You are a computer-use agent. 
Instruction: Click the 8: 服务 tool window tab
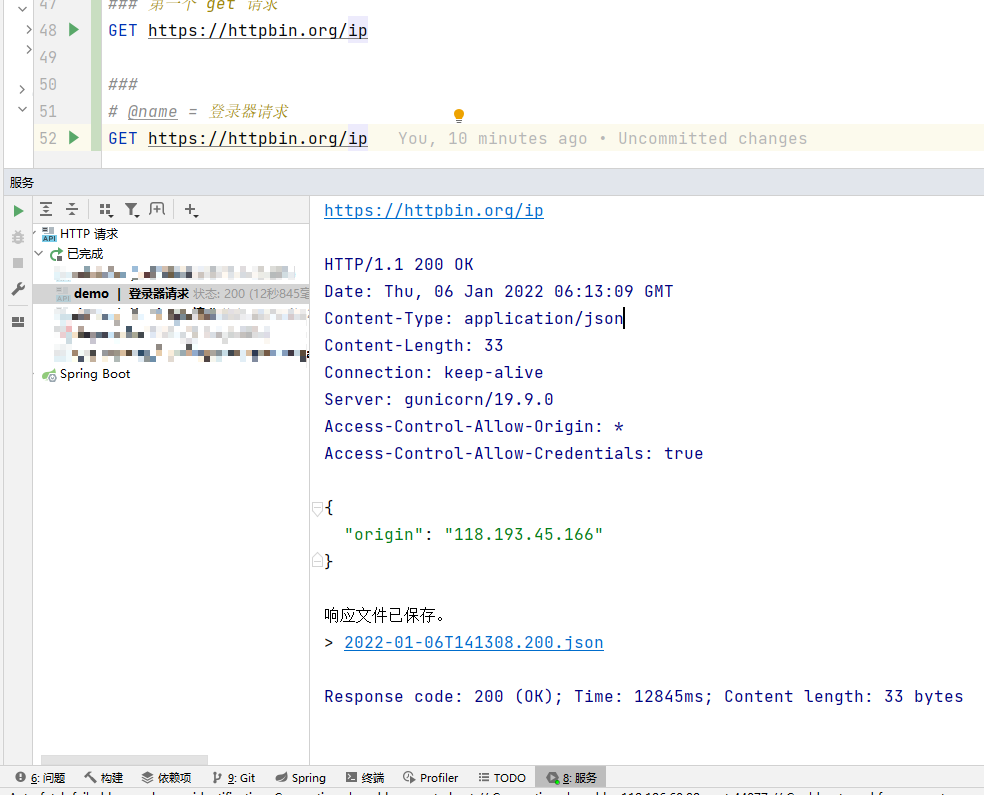pos(571,778)
